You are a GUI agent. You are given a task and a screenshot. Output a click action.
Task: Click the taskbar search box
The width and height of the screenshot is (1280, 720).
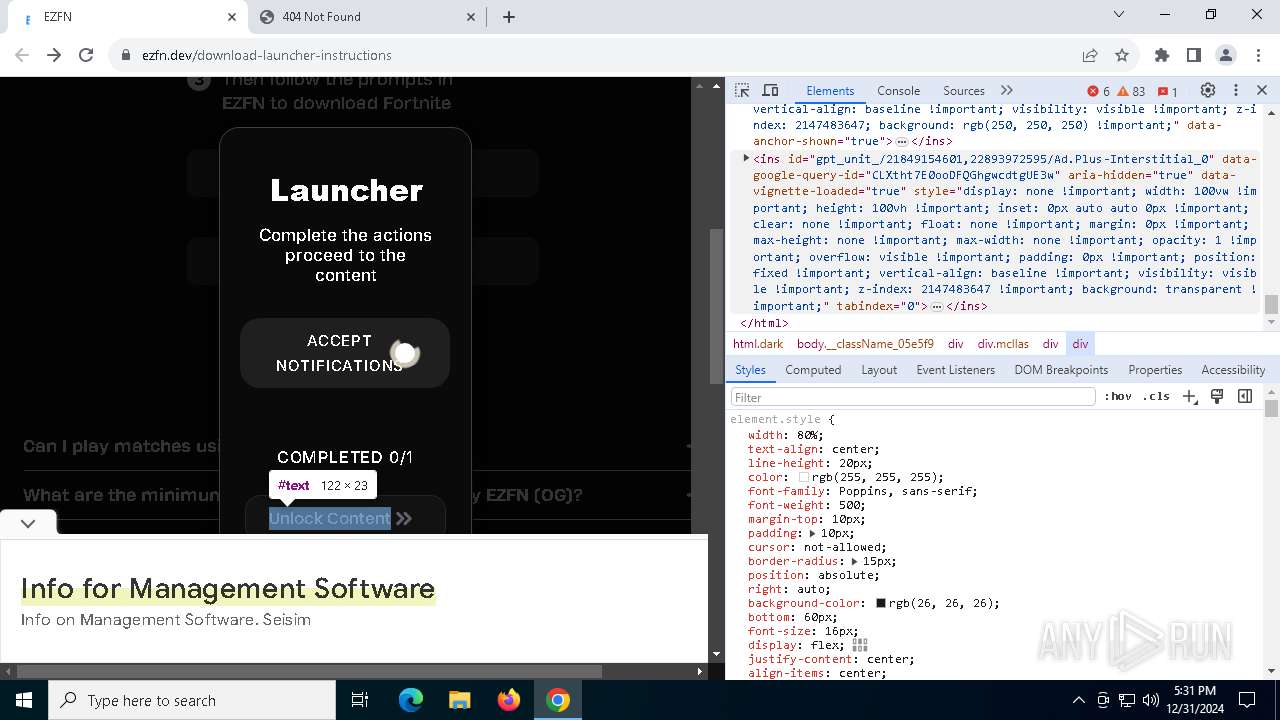[x=192, y=700]
